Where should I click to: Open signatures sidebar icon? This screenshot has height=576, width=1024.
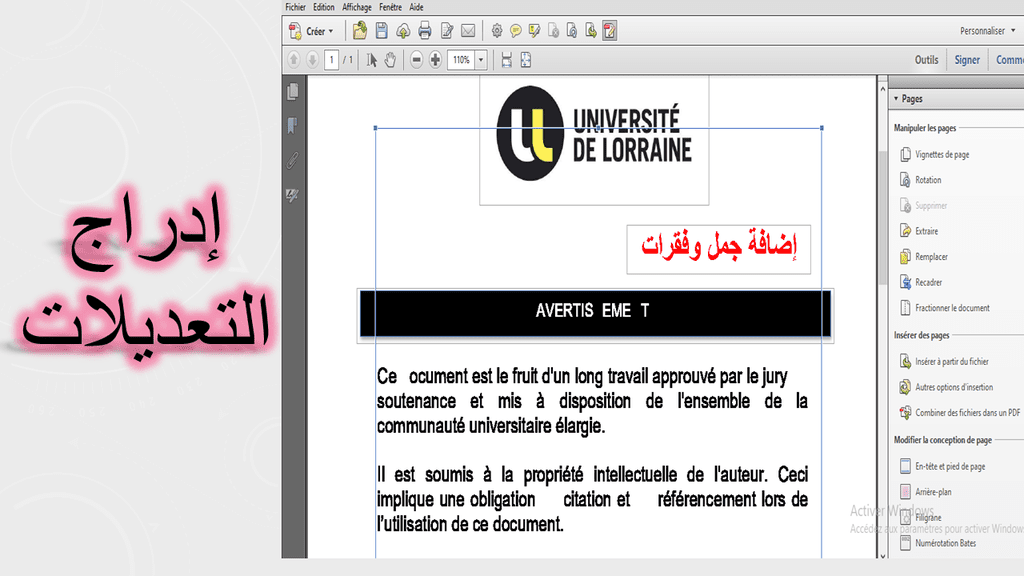click(x=293, y=195)
